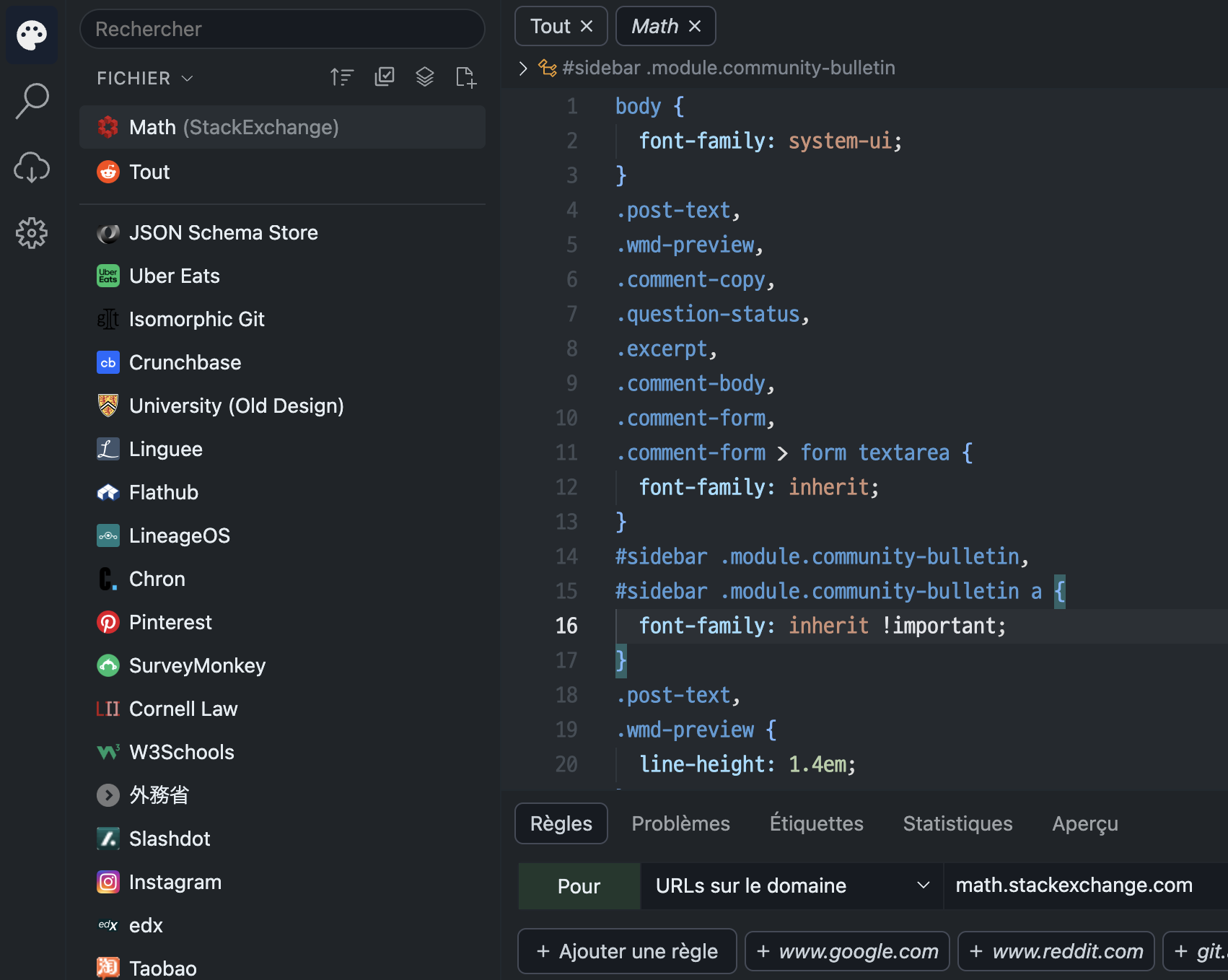Click the 'font-family: system-ui;' code line
Viewport: 1228px width, 980px height.
(771, 141)
